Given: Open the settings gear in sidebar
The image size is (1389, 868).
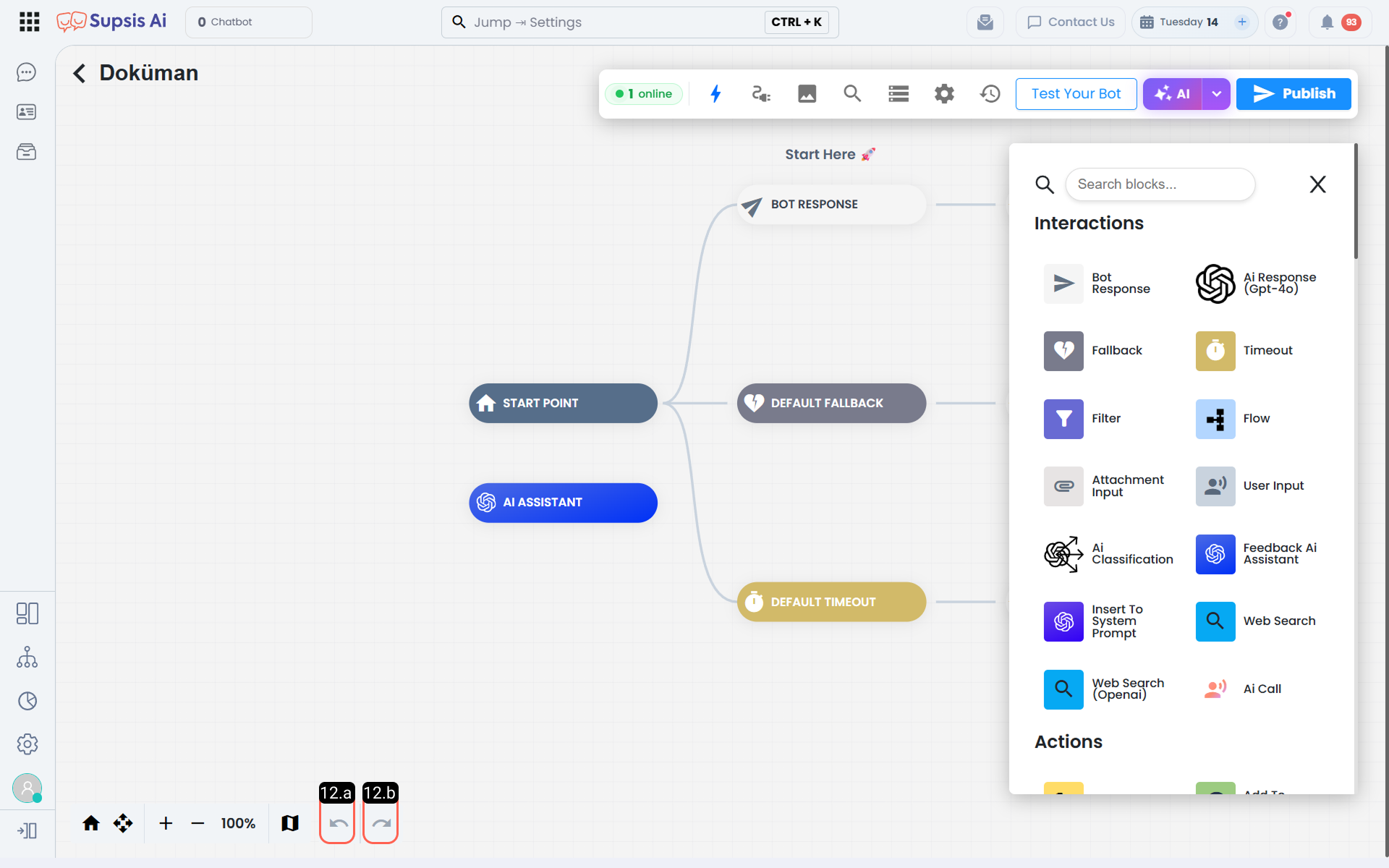Looking at the screenshot, I should pyautogui.click(x=27, y=744).
